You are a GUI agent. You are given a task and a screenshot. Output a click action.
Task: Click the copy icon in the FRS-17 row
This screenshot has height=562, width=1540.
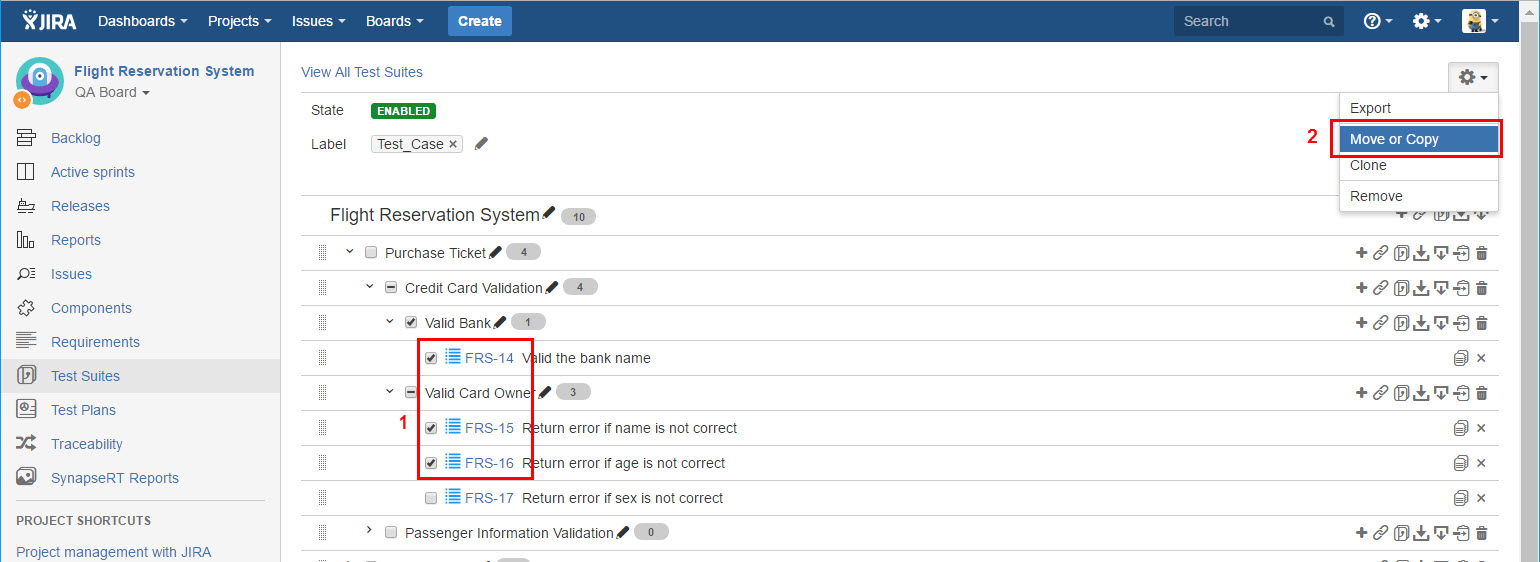pyautogui.click(x=1461, y=498)
